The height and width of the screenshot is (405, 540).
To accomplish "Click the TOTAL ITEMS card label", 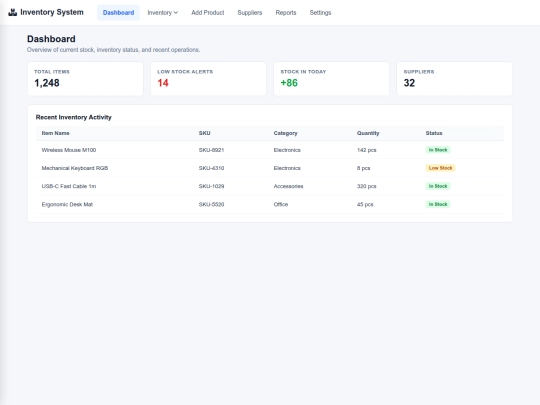I will pos(52,72).
